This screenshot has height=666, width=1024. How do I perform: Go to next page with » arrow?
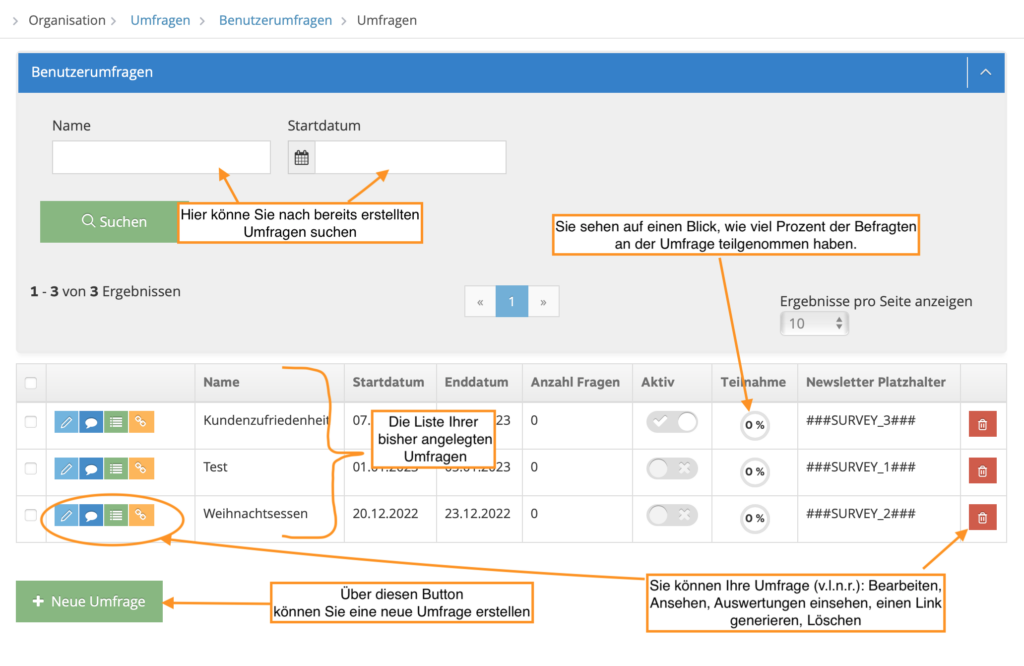tap(543, 302)
